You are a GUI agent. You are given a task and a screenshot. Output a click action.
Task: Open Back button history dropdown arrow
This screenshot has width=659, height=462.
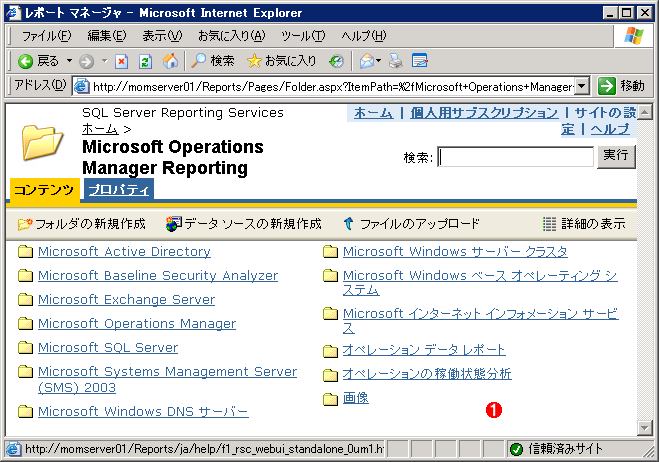(69, 61)
